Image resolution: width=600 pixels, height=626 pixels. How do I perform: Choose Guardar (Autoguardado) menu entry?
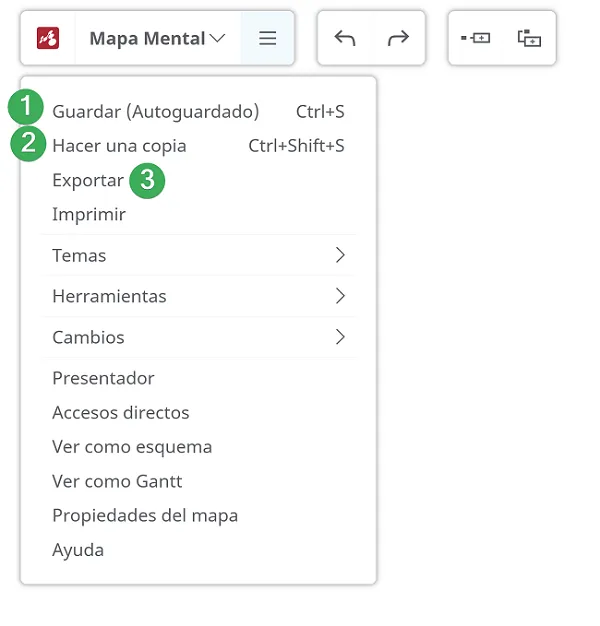198,111
